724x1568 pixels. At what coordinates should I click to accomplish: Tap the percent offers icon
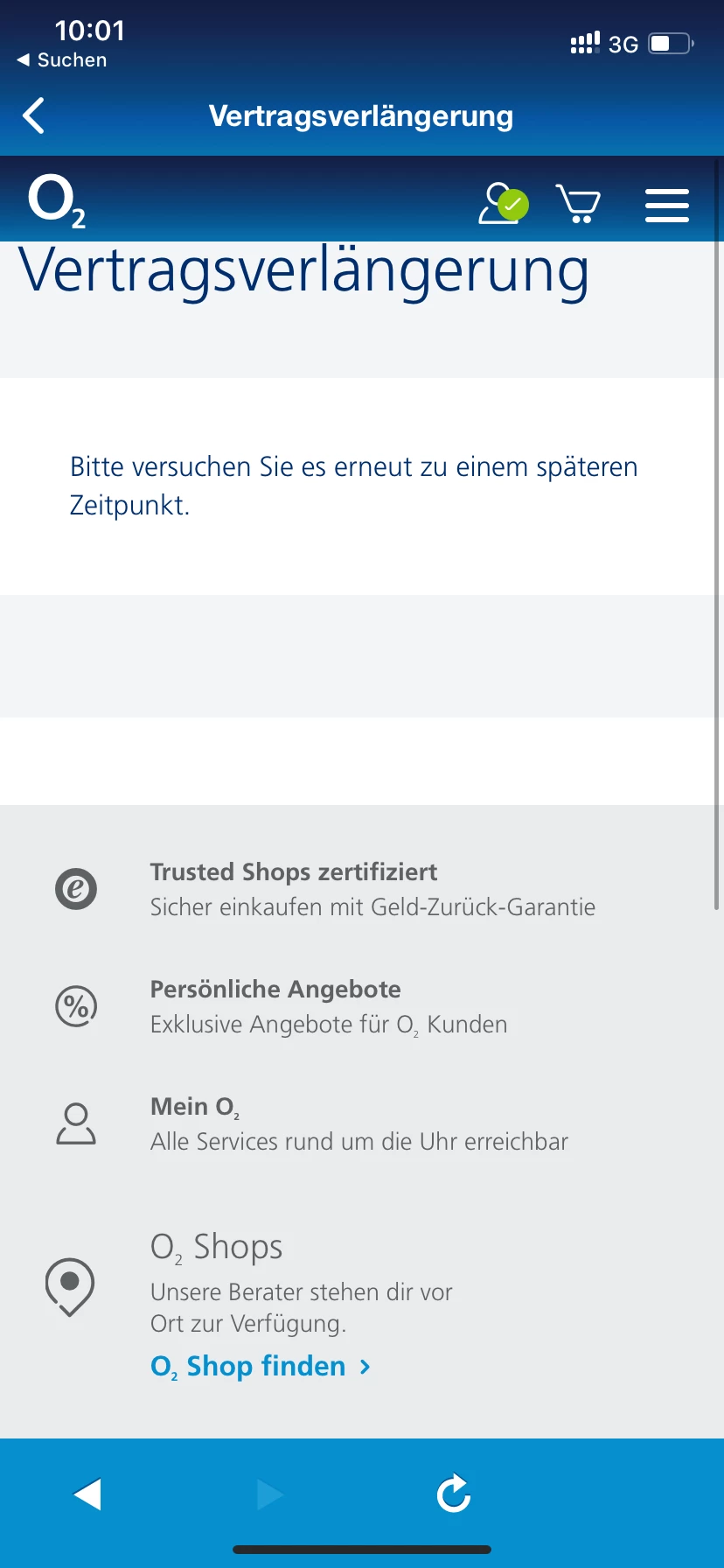point(76,1006)
